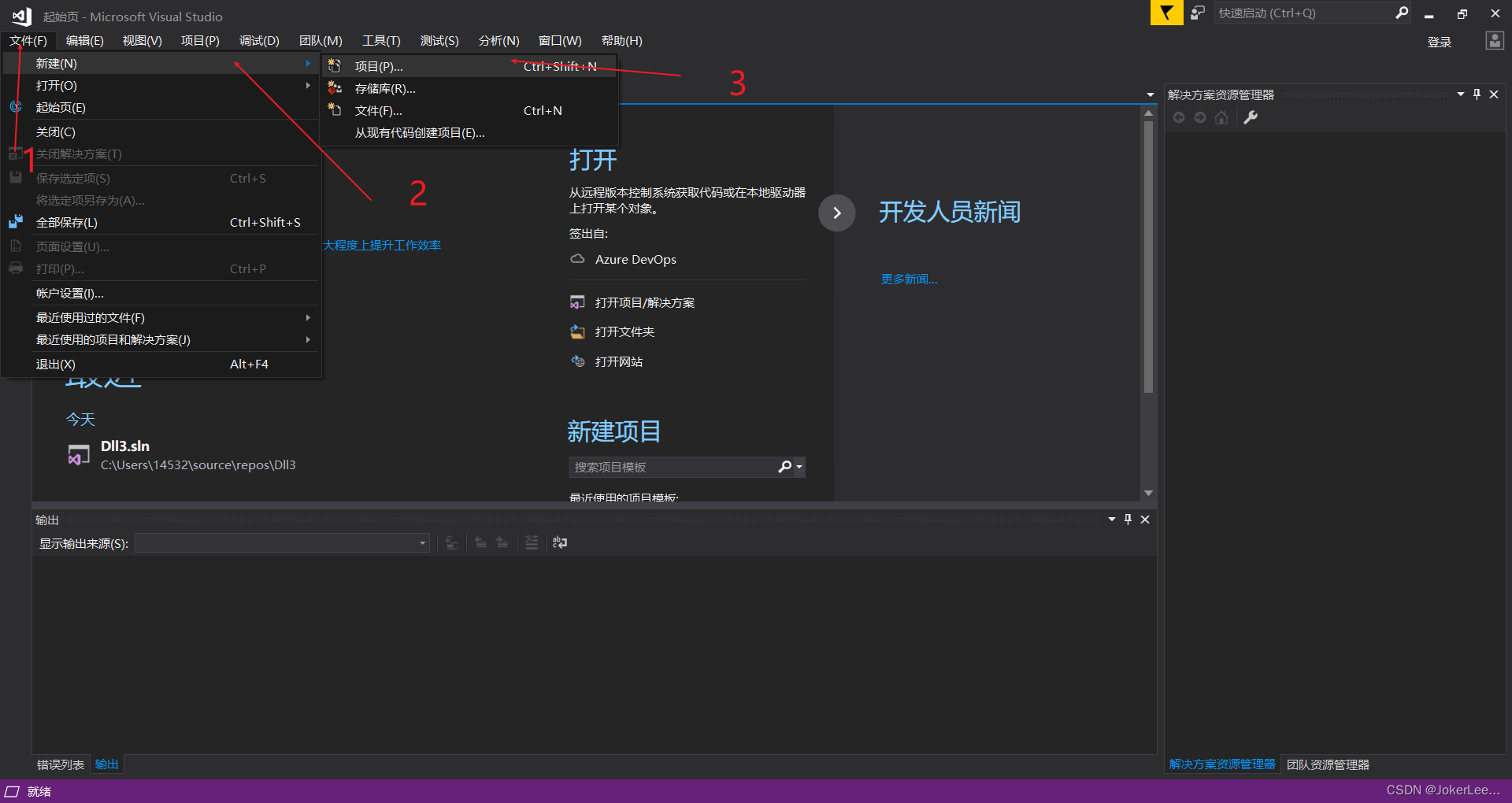Click the search templates magnifier icon
This screenshot has height=803, width=1512.
coord(785,467)
